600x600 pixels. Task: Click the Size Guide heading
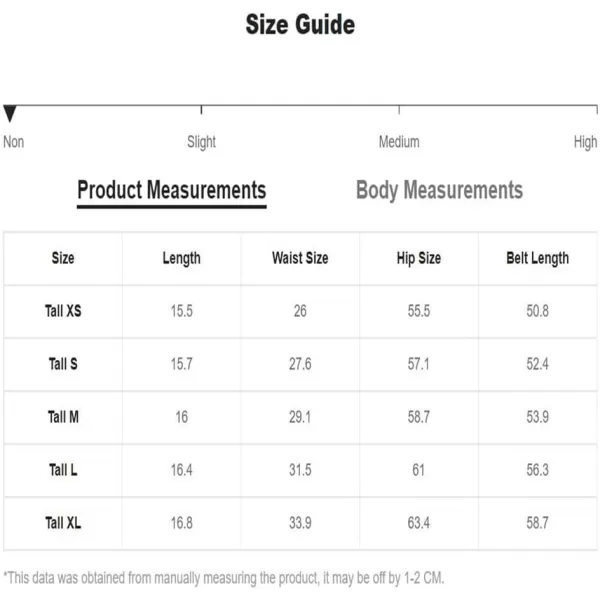[300, 25]
